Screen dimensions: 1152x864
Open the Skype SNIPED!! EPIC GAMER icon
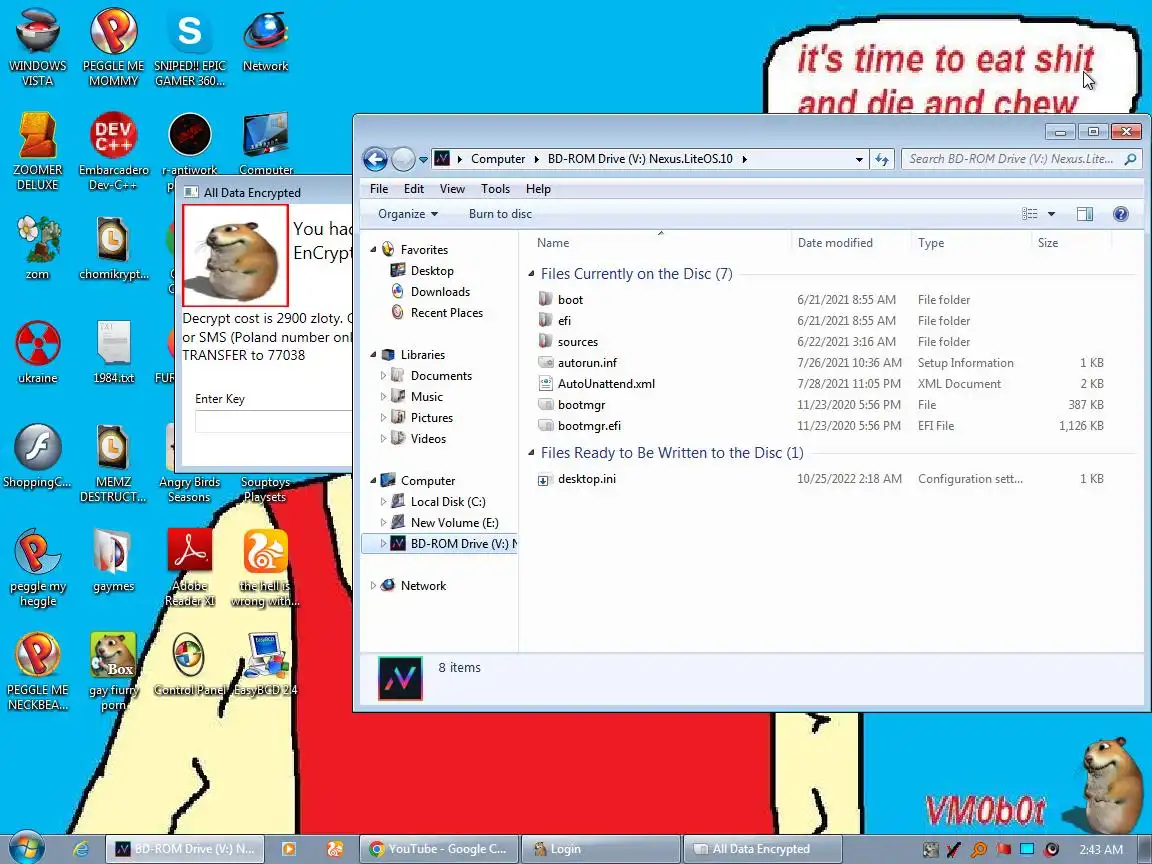point(190,48)
